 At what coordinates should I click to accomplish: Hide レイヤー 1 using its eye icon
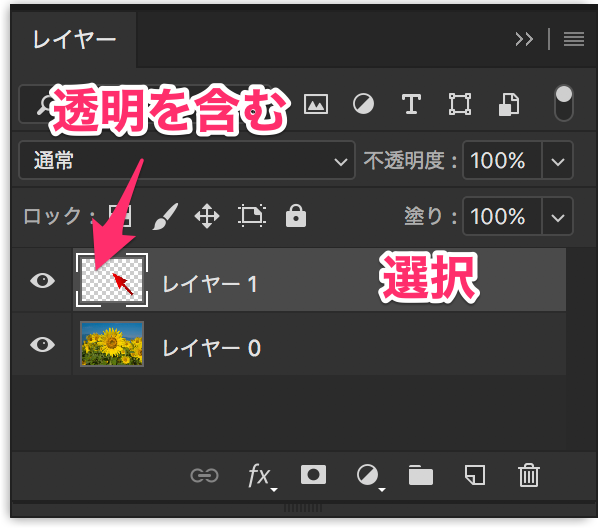[x=42, y=280]
